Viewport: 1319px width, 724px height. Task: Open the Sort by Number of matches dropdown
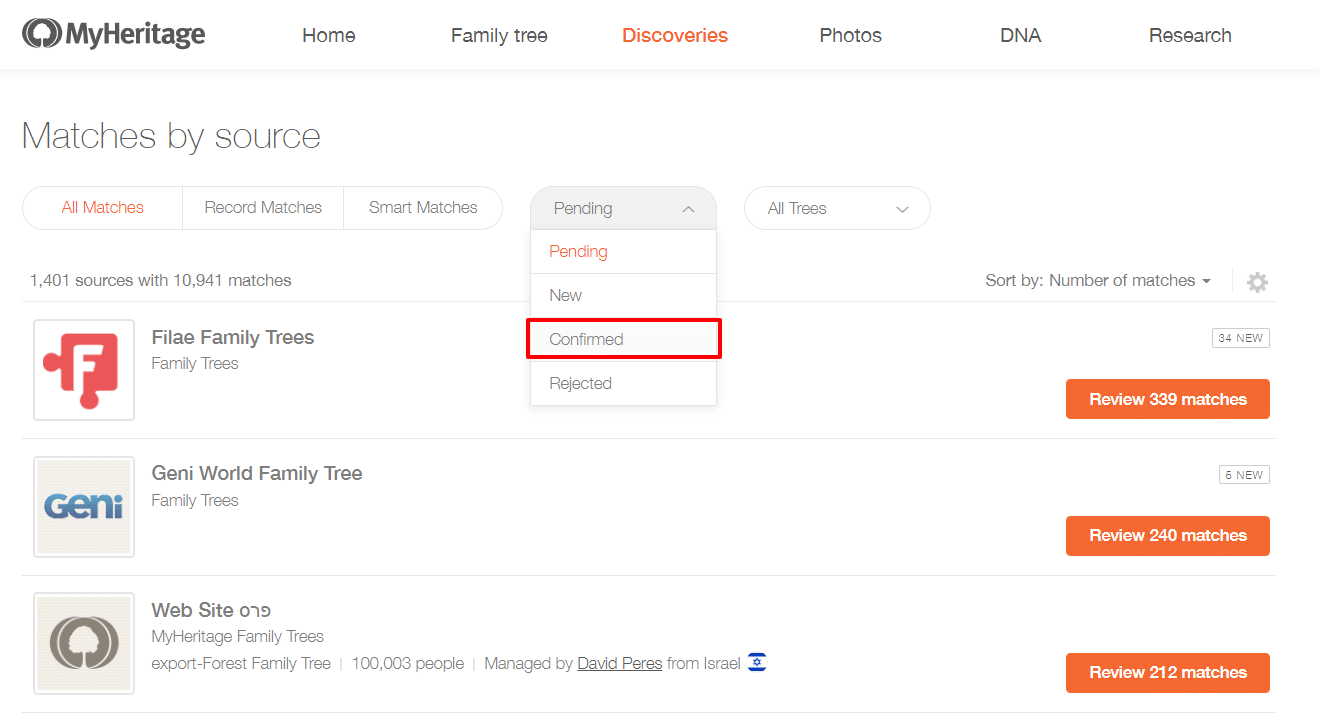(1098, 281)
